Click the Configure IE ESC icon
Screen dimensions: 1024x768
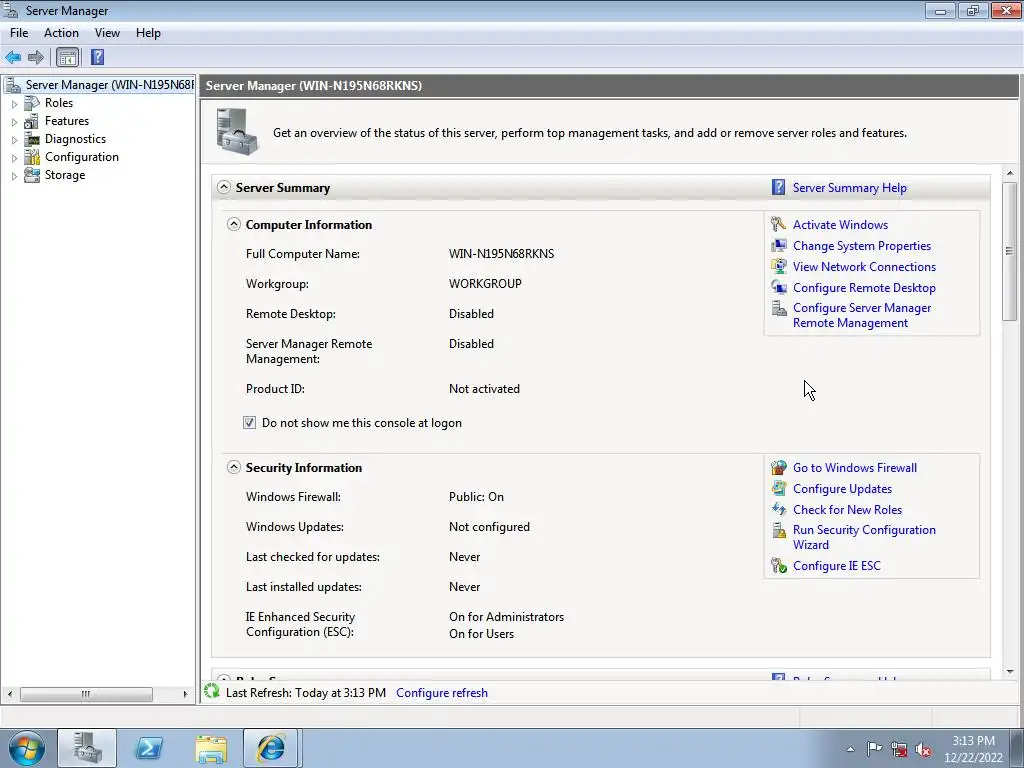(778, 566)
